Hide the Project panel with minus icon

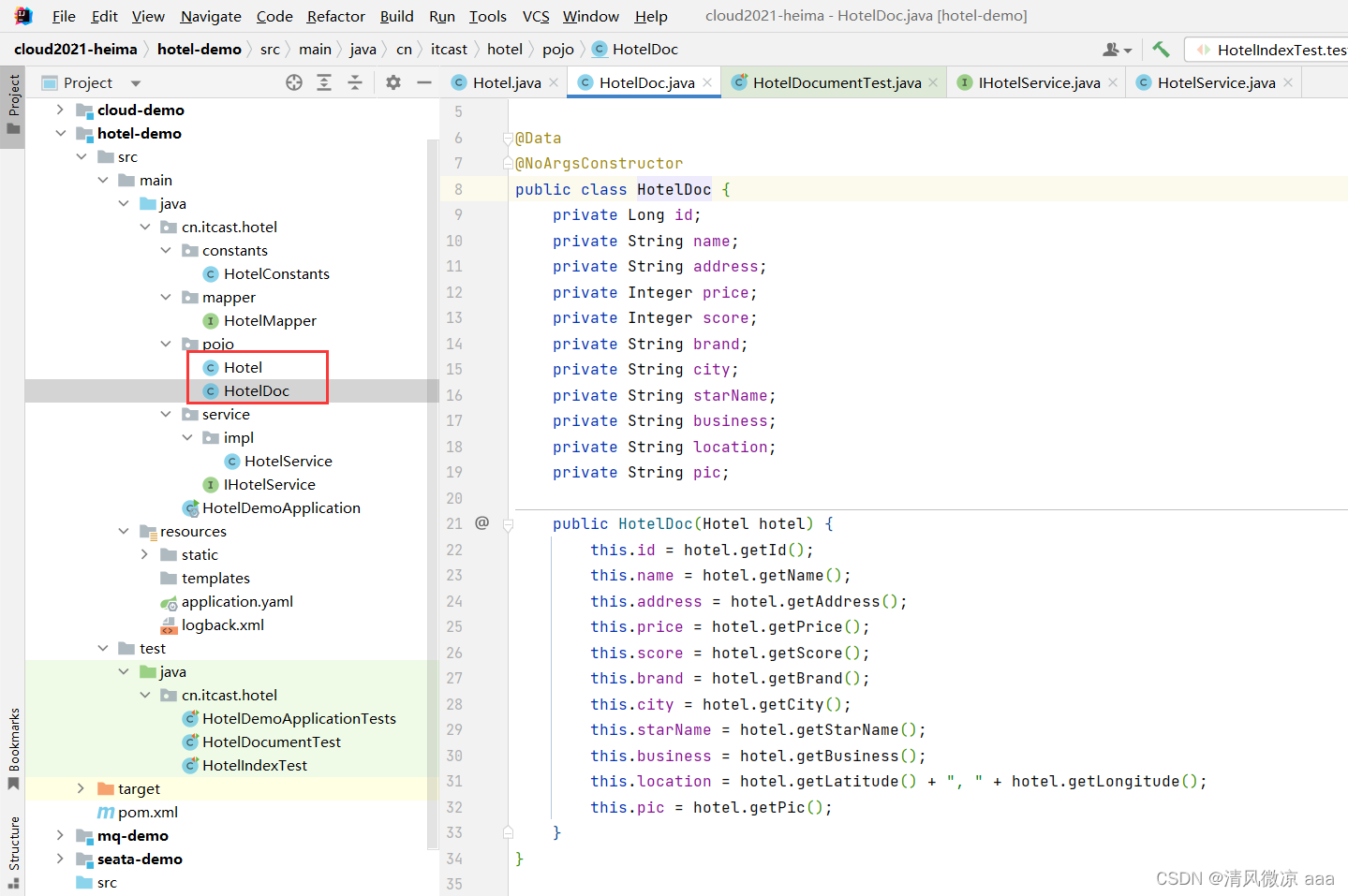[424, 82]
